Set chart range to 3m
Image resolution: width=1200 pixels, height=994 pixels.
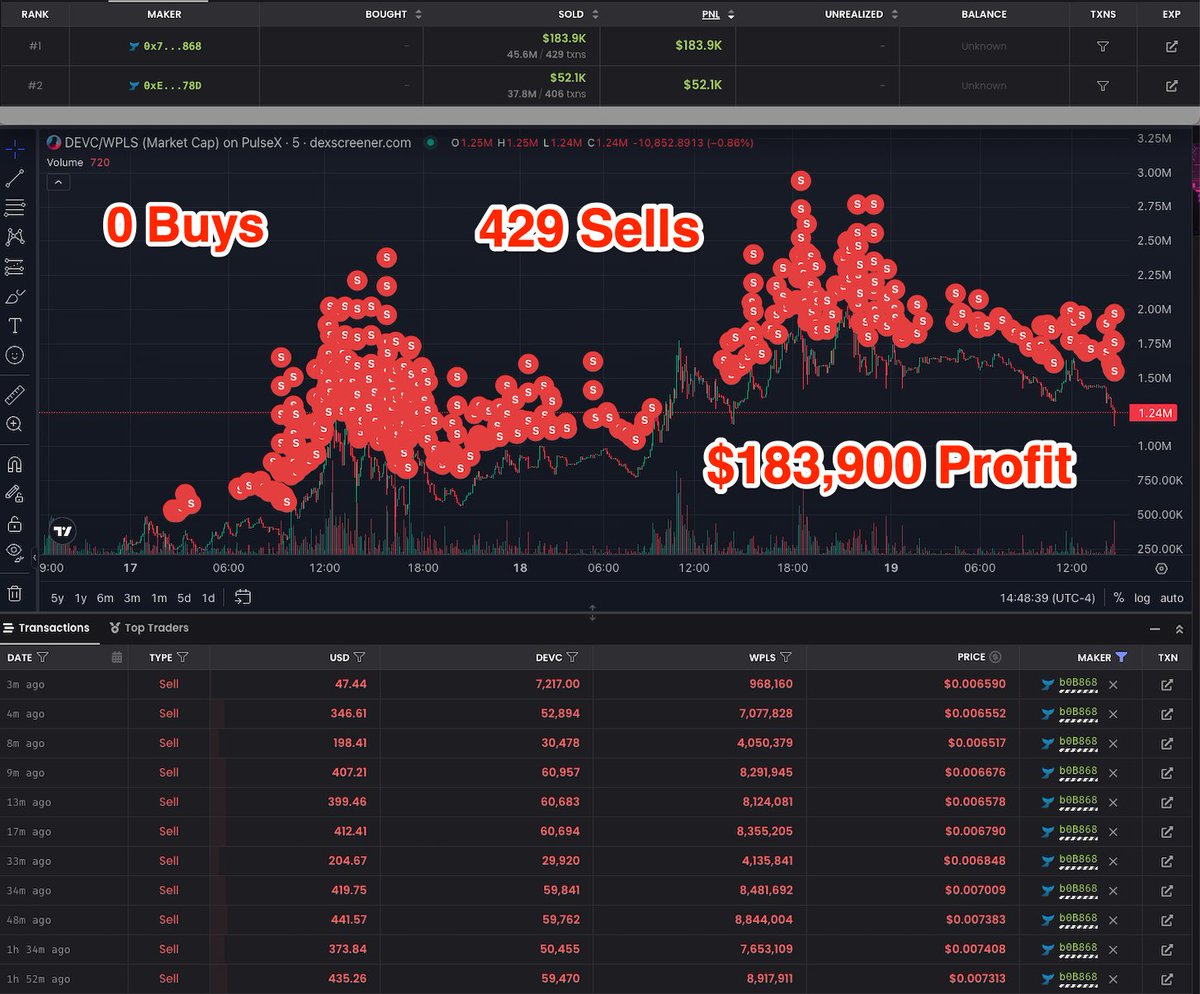point(132,598)
